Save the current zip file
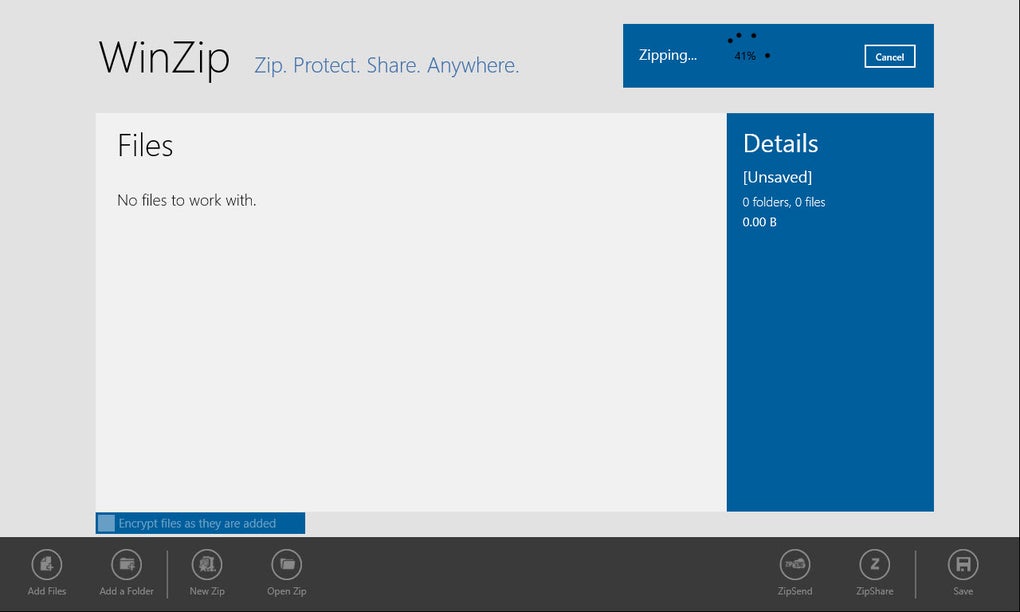 coord(963,565)
